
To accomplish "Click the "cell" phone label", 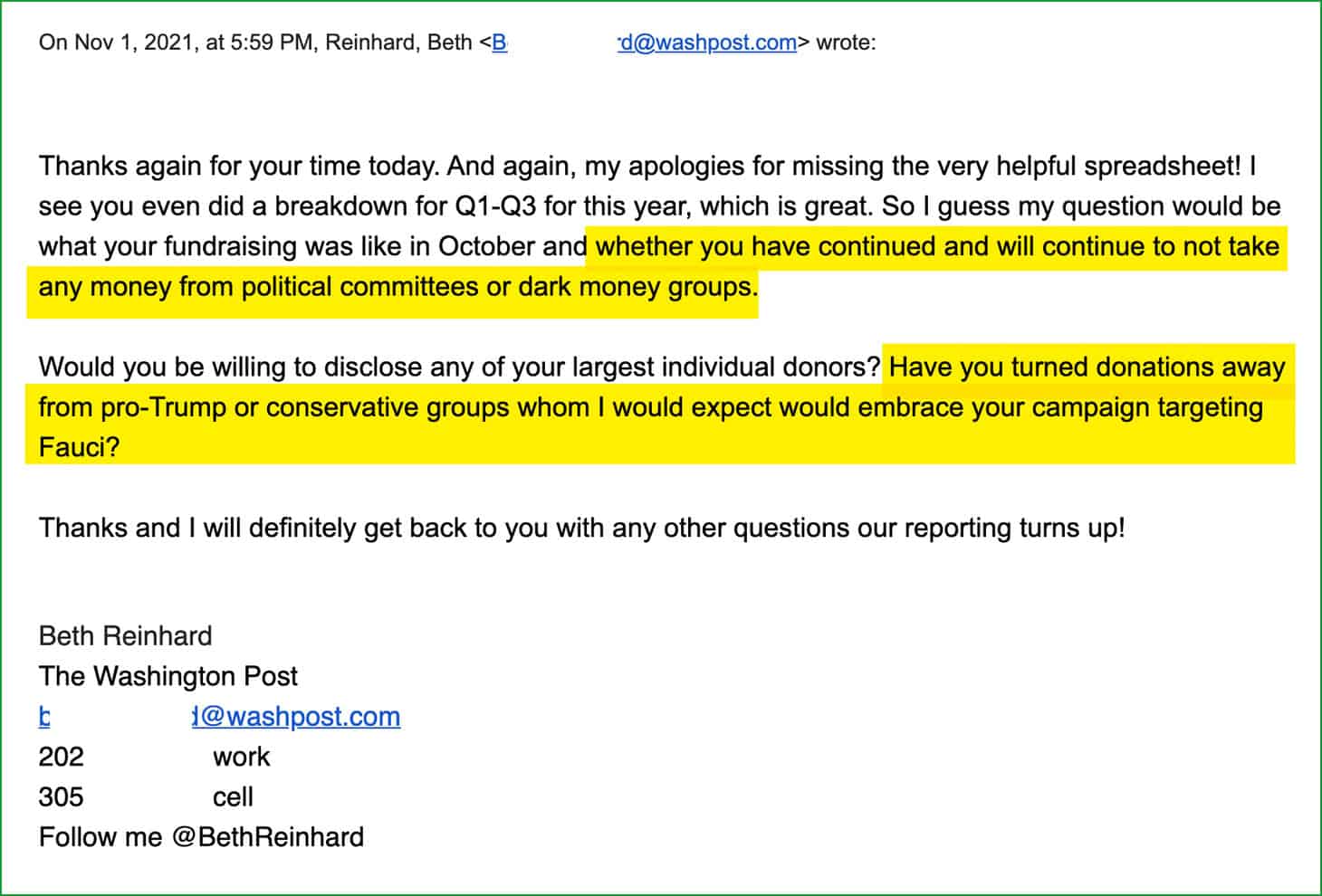I will click(x=233, y=796).
